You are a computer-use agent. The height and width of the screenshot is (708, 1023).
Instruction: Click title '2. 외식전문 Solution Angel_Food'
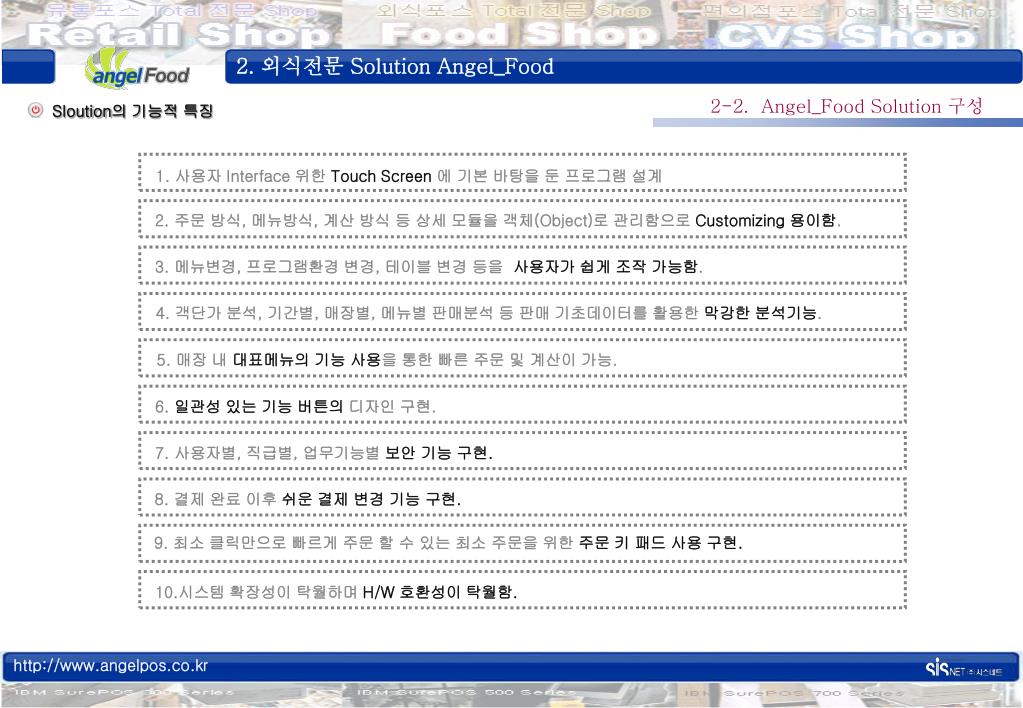[395, 67]
